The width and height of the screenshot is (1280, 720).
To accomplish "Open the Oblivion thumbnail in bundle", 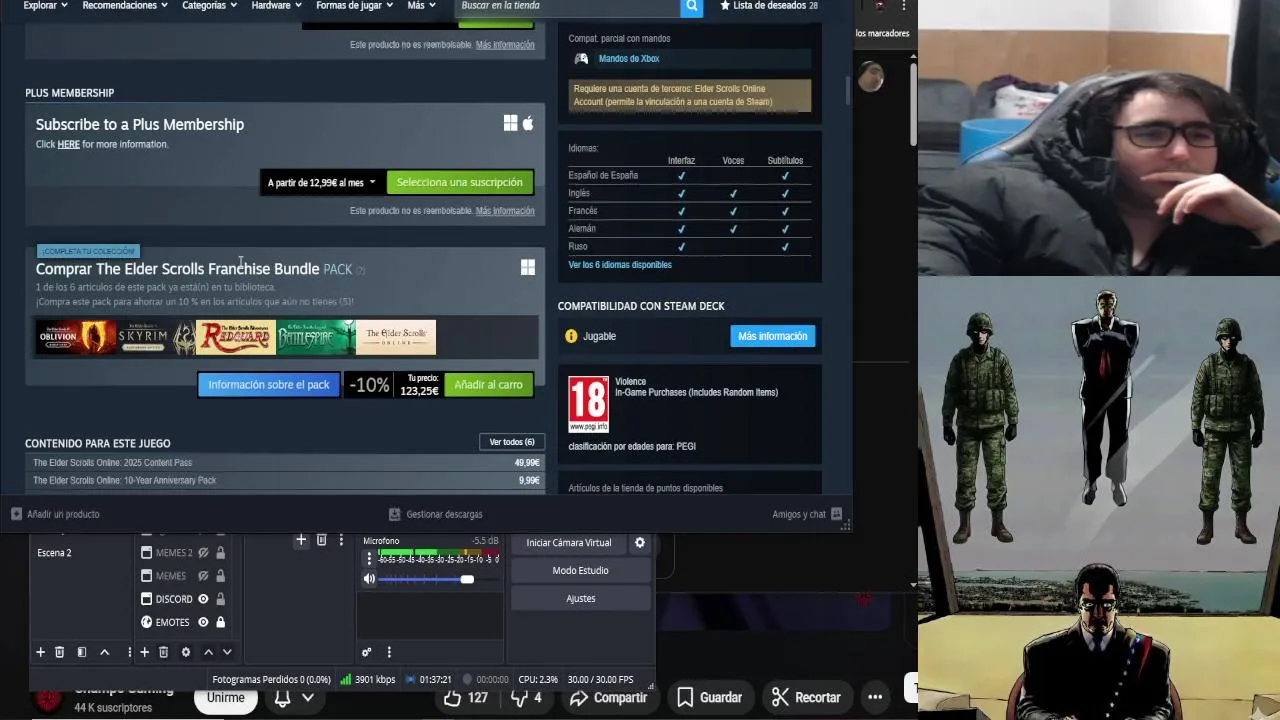I will [77, 337].
